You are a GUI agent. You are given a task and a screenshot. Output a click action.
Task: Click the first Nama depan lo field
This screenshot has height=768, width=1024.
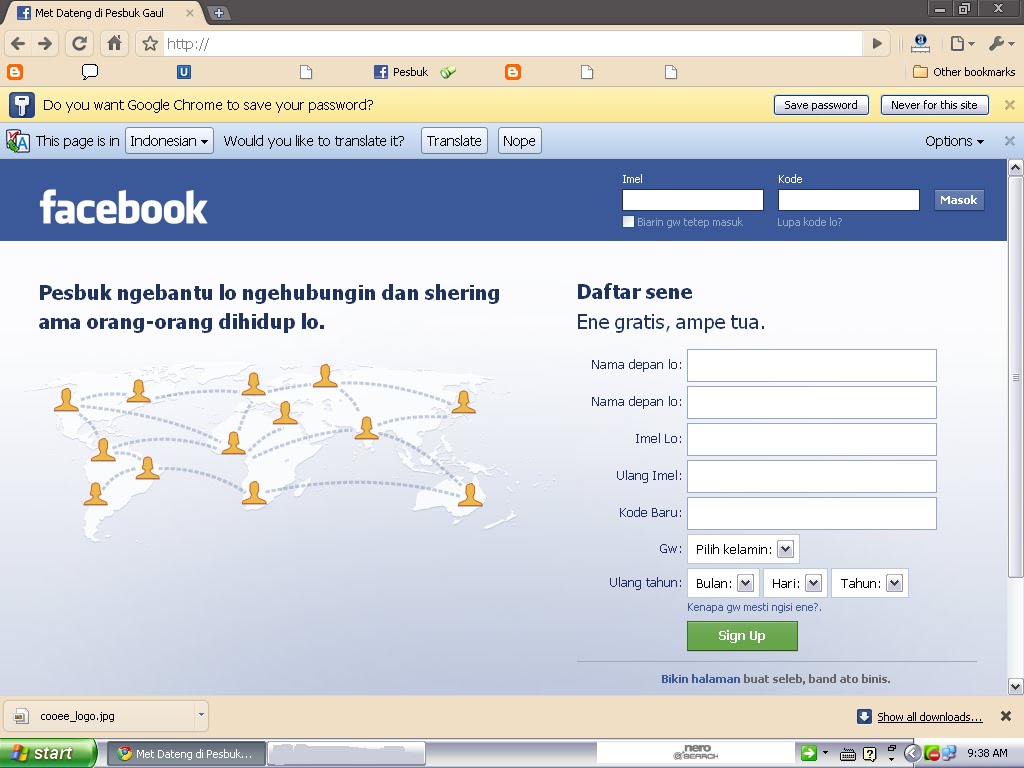[812, 365]
